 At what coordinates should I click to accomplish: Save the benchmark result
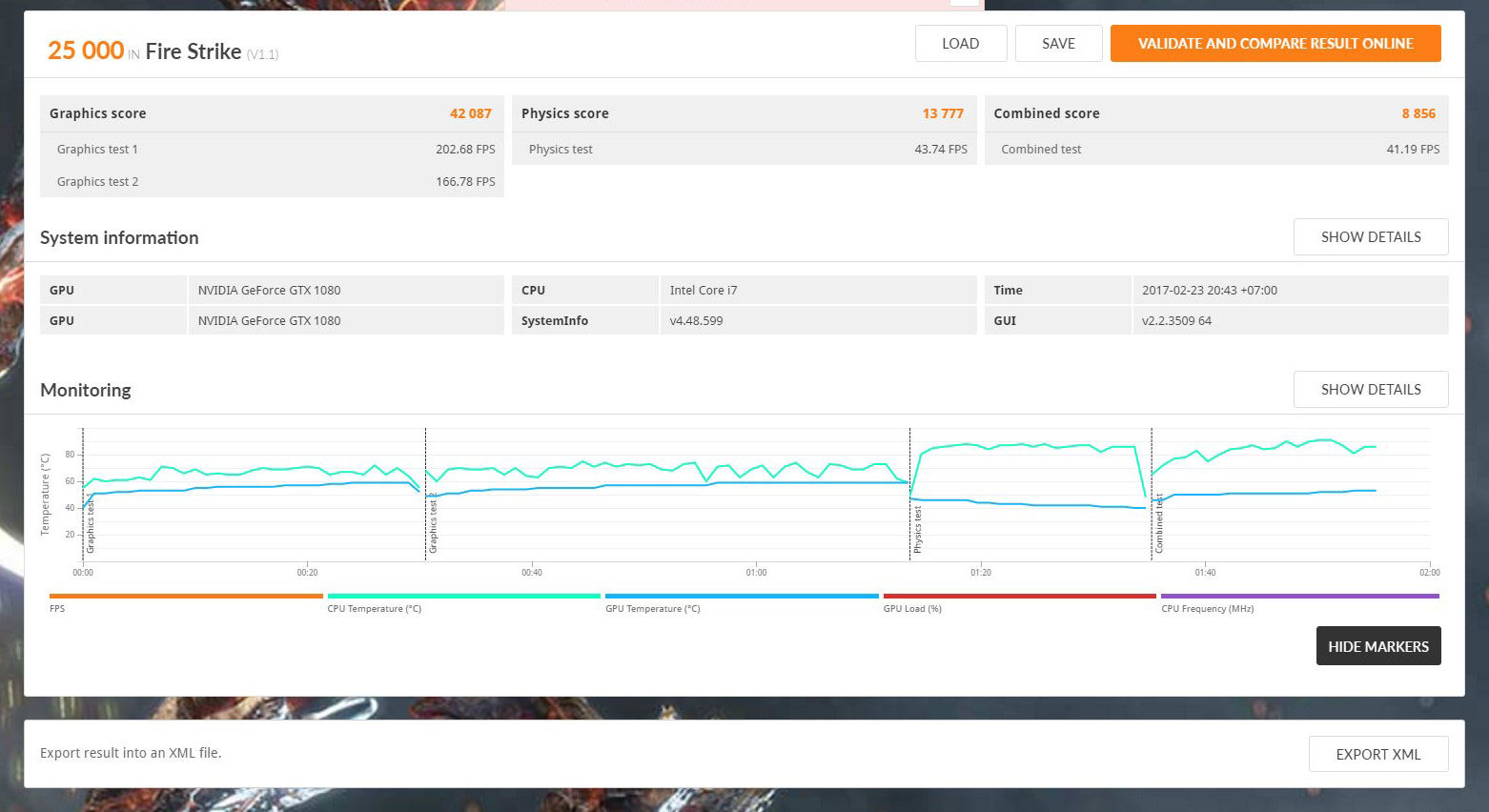[x=1058, y=44]
